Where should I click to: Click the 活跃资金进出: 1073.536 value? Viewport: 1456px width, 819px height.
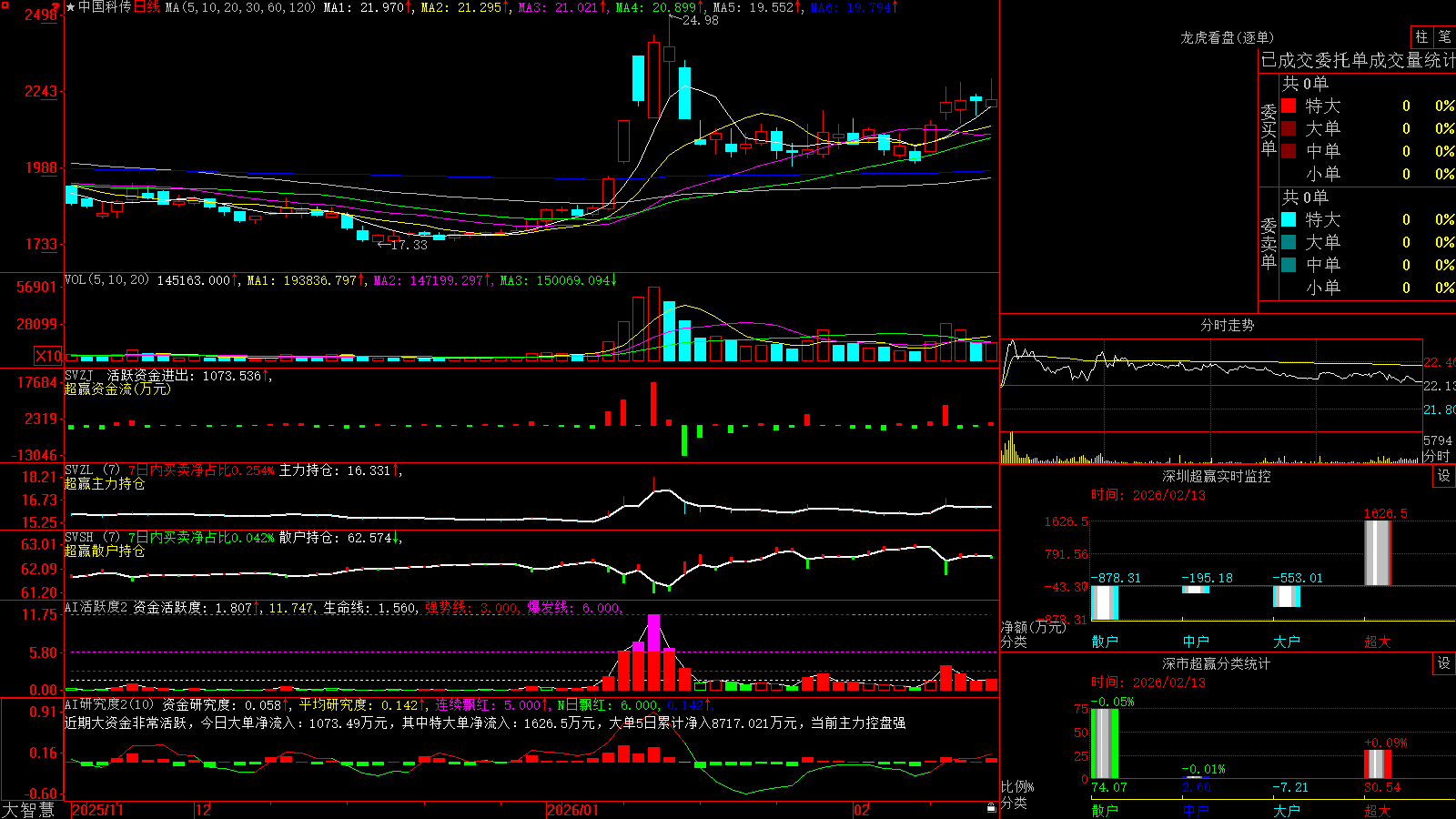pyautogui.click(x=187, y=375)
